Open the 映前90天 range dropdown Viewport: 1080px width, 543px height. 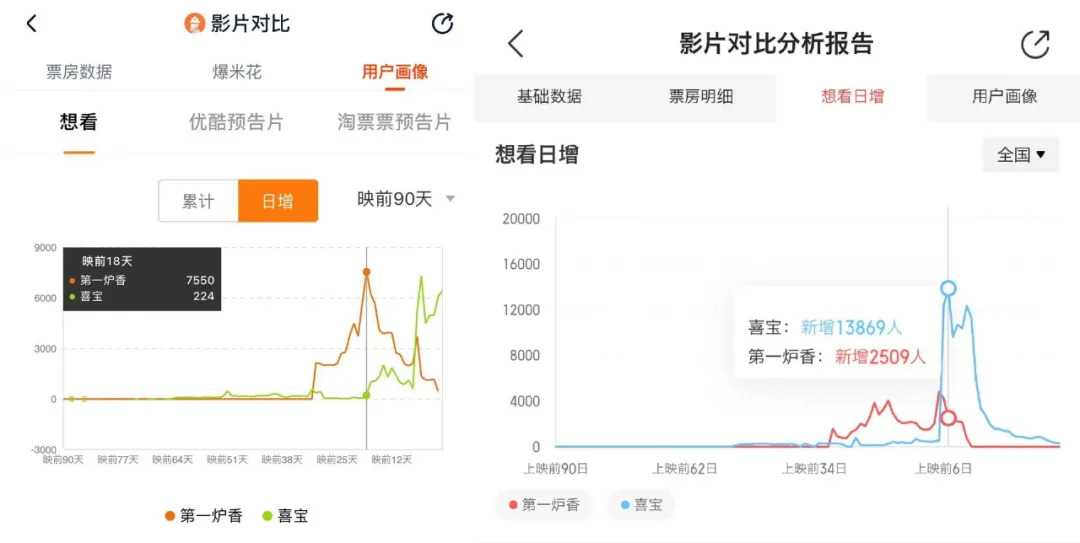[x=406, y=199]
